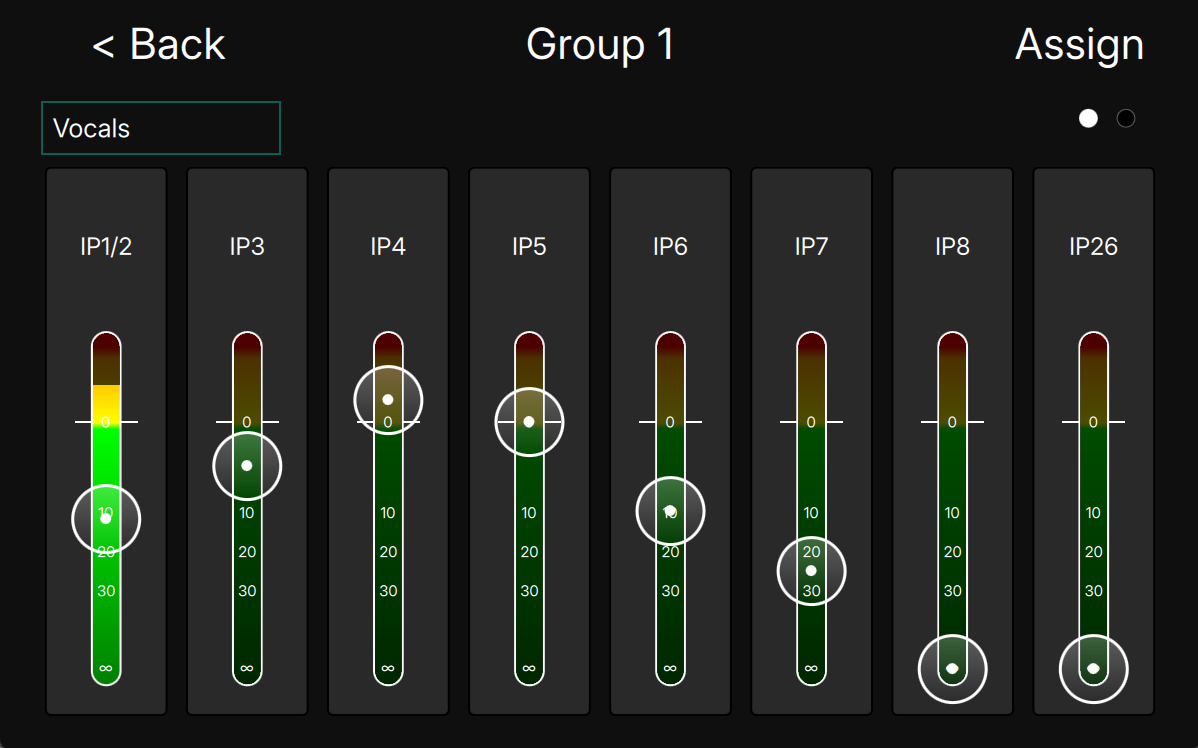Click the IP4 fader knob
Screen dimensions: 1198x748
[x=388, y=400]
